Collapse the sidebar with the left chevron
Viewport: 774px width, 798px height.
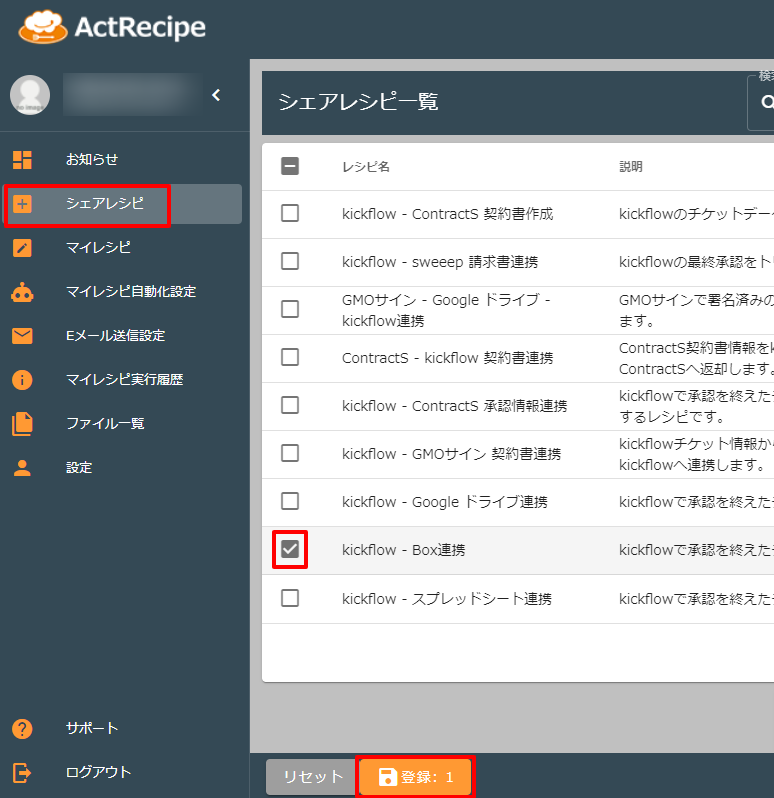[216, 95]
